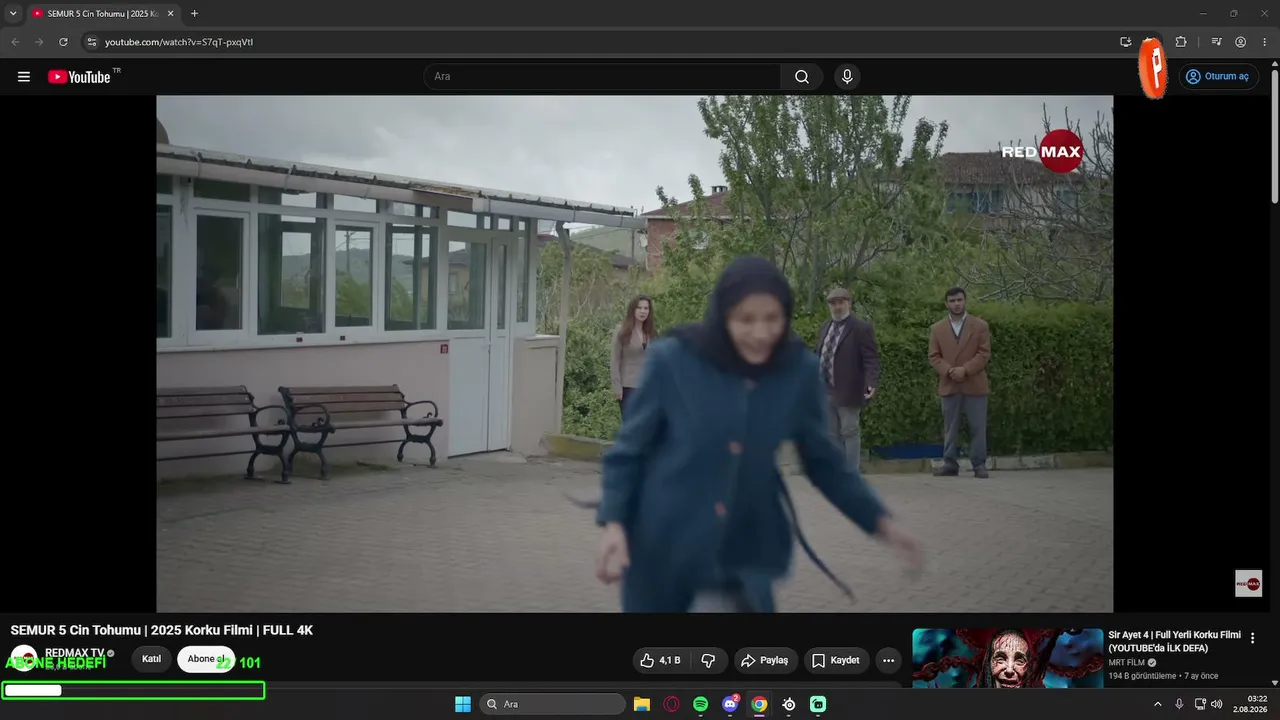This screenshot has height=720, width=1280.
Task: Open the media controls icon in toolbar
Action: [x=1216, y=42]
